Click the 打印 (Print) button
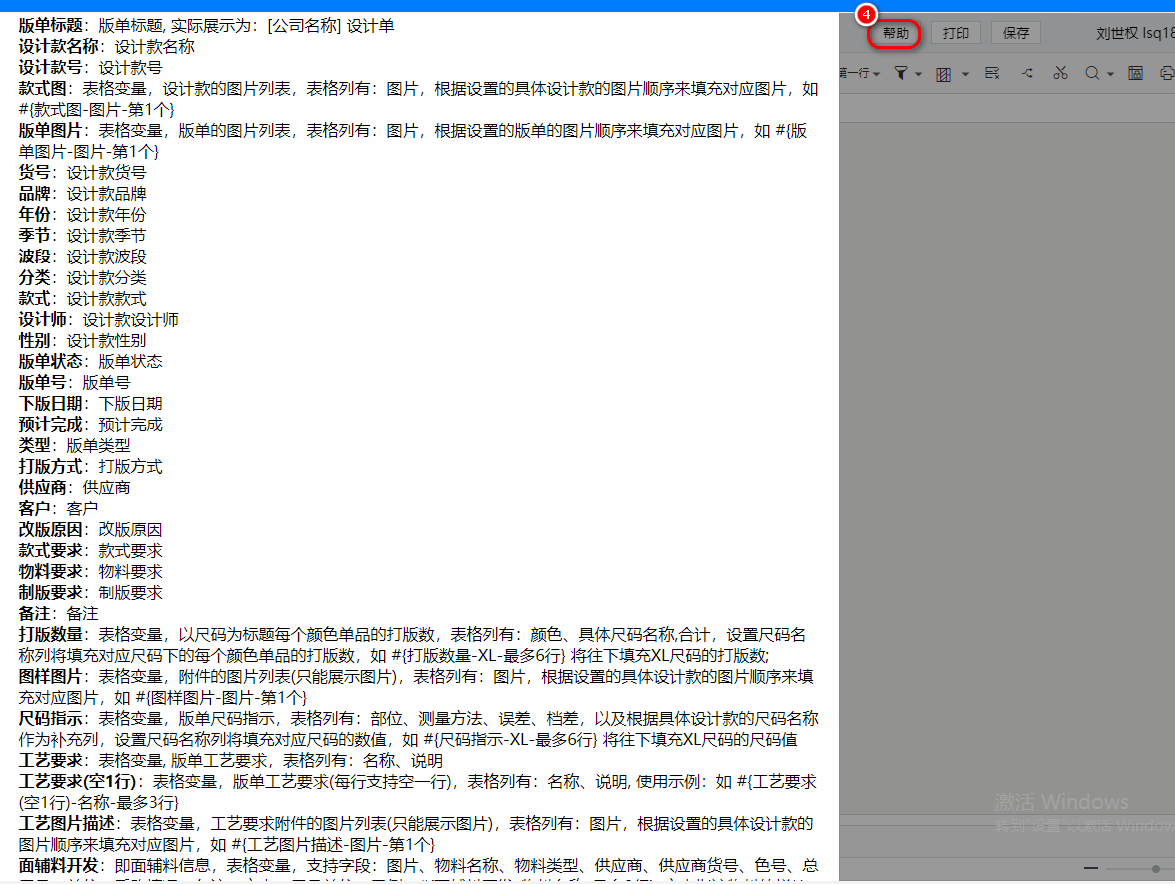Viewport: 1175px width, 884px height. click(956, 33)
